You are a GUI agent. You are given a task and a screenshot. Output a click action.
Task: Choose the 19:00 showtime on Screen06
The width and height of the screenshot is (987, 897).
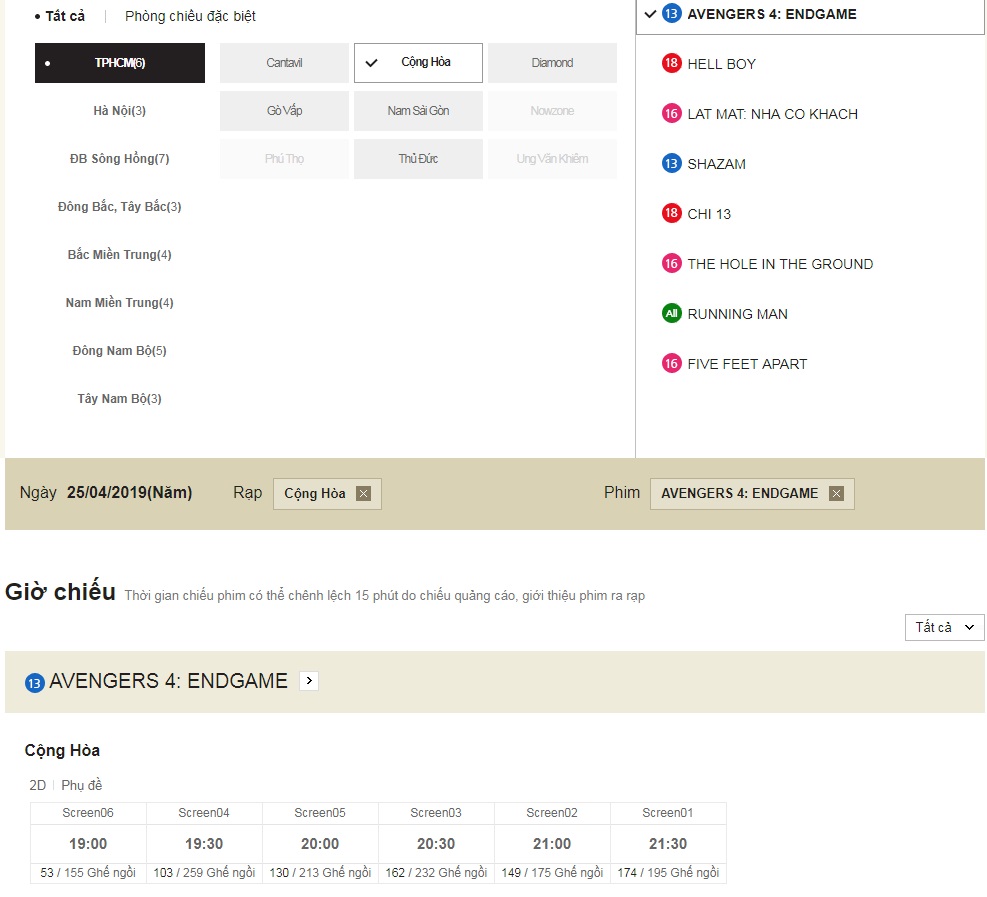pyautogui.click(x=88, y=843)
